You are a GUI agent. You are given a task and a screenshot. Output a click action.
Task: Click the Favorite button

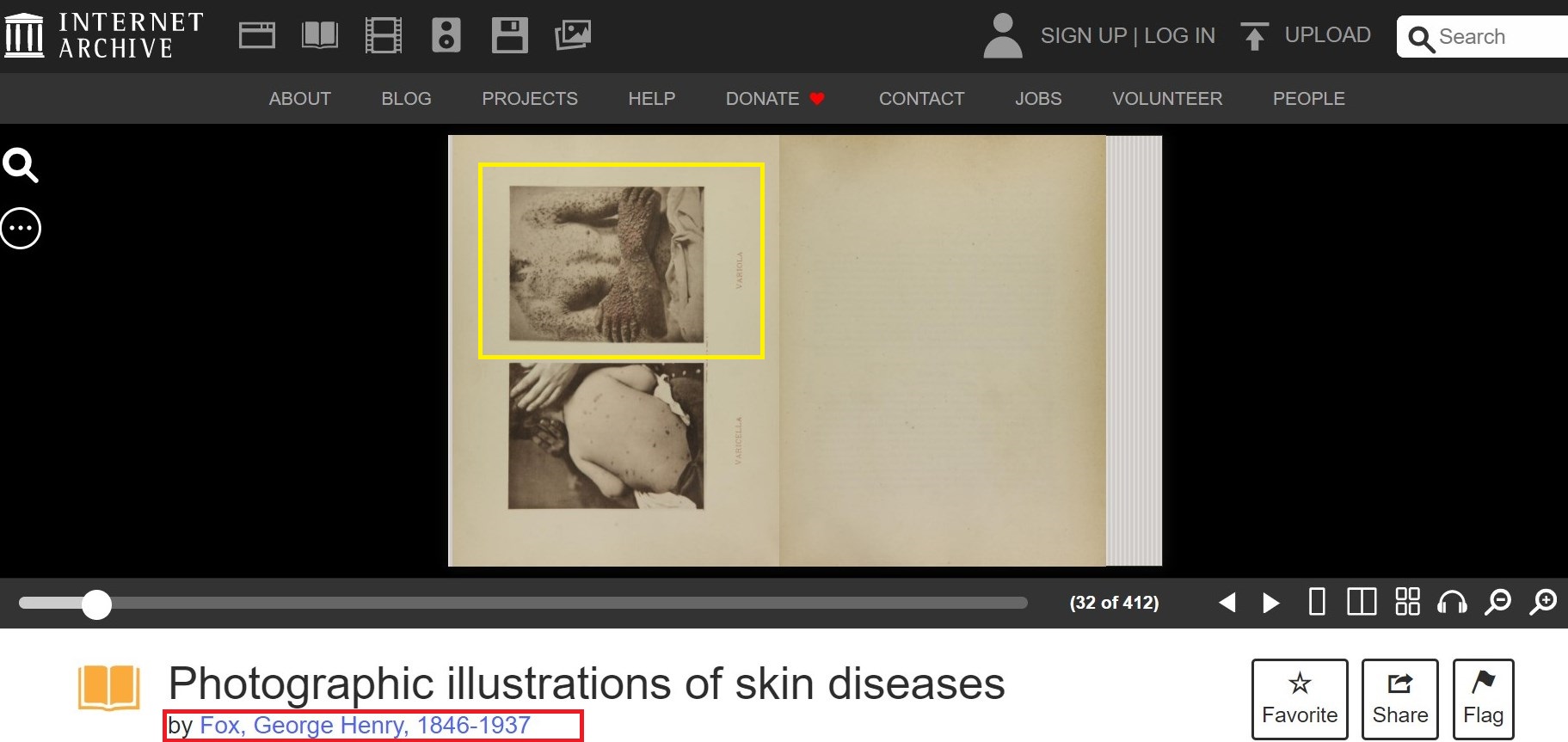(1299, 699)
